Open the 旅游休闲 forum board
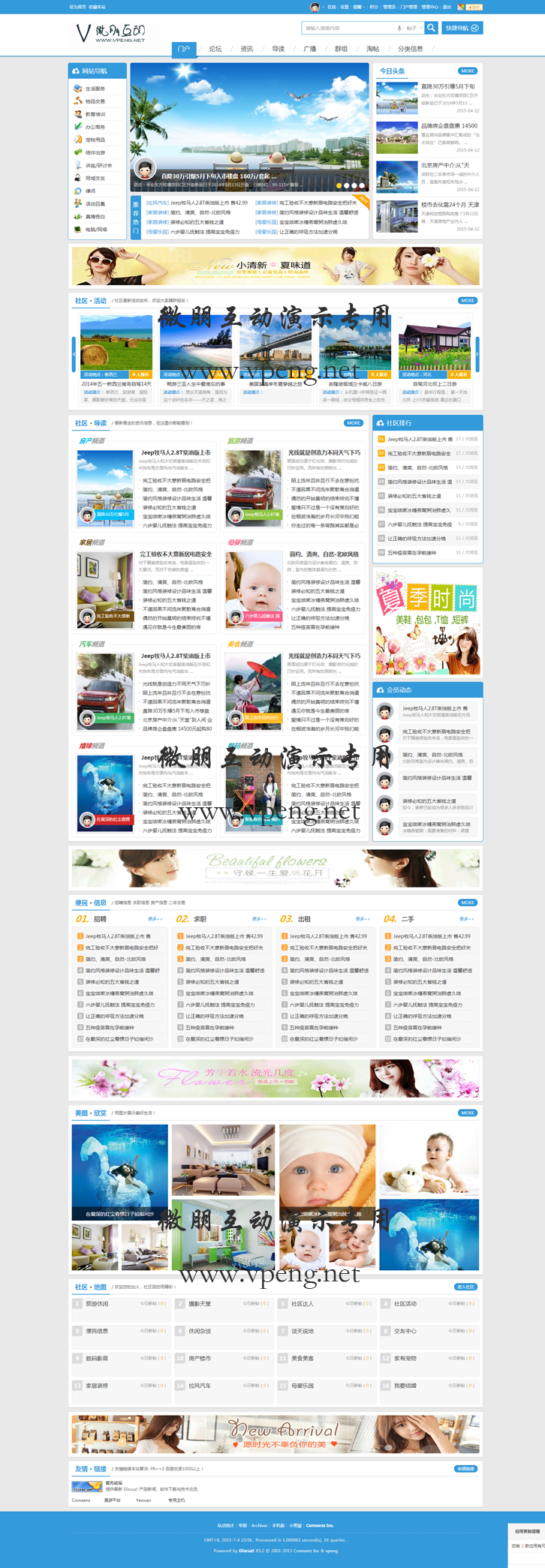 97,1303
